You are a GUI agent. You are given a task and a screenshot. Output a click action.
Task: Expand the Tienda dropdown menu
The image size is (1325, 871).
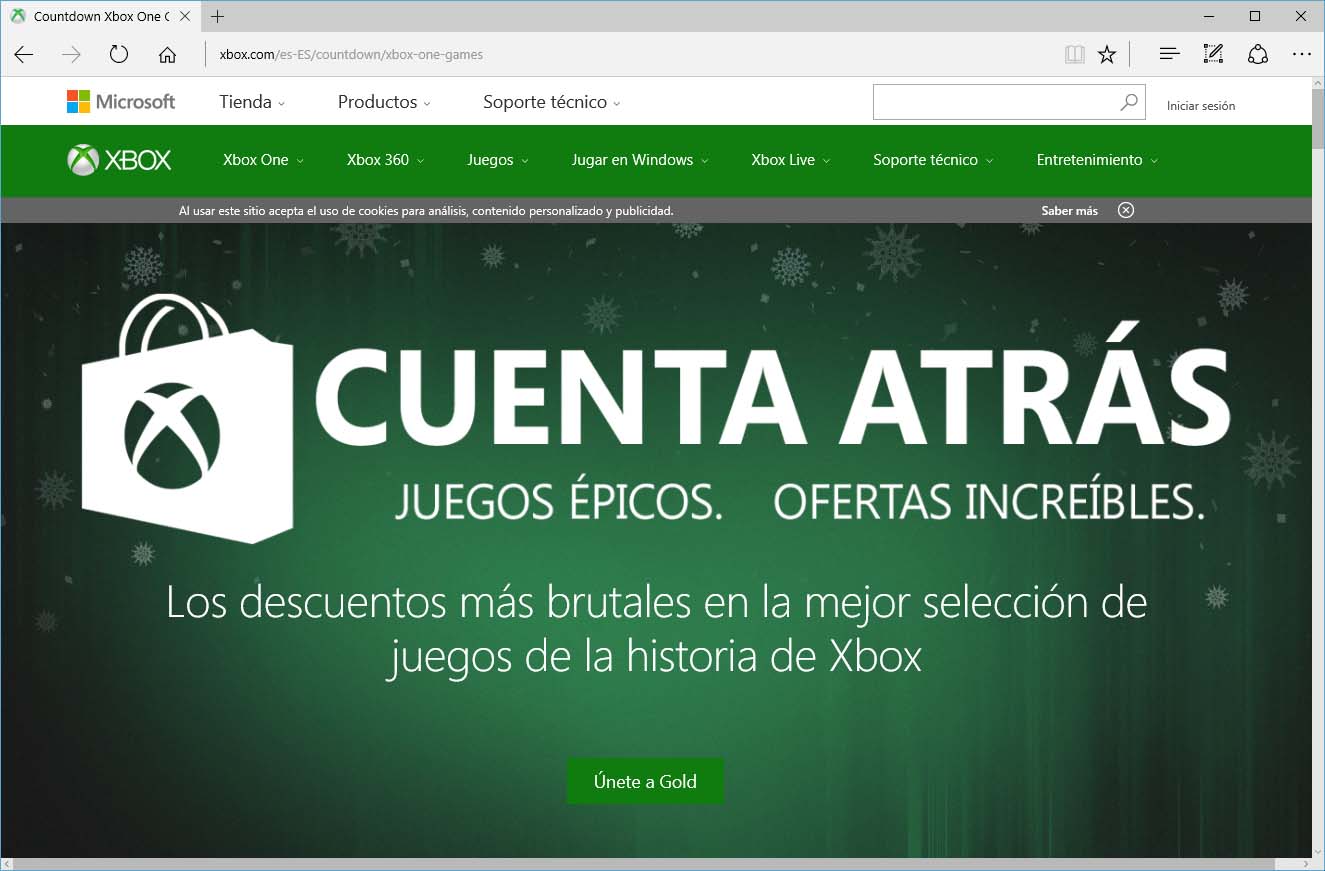pos(252,102)
